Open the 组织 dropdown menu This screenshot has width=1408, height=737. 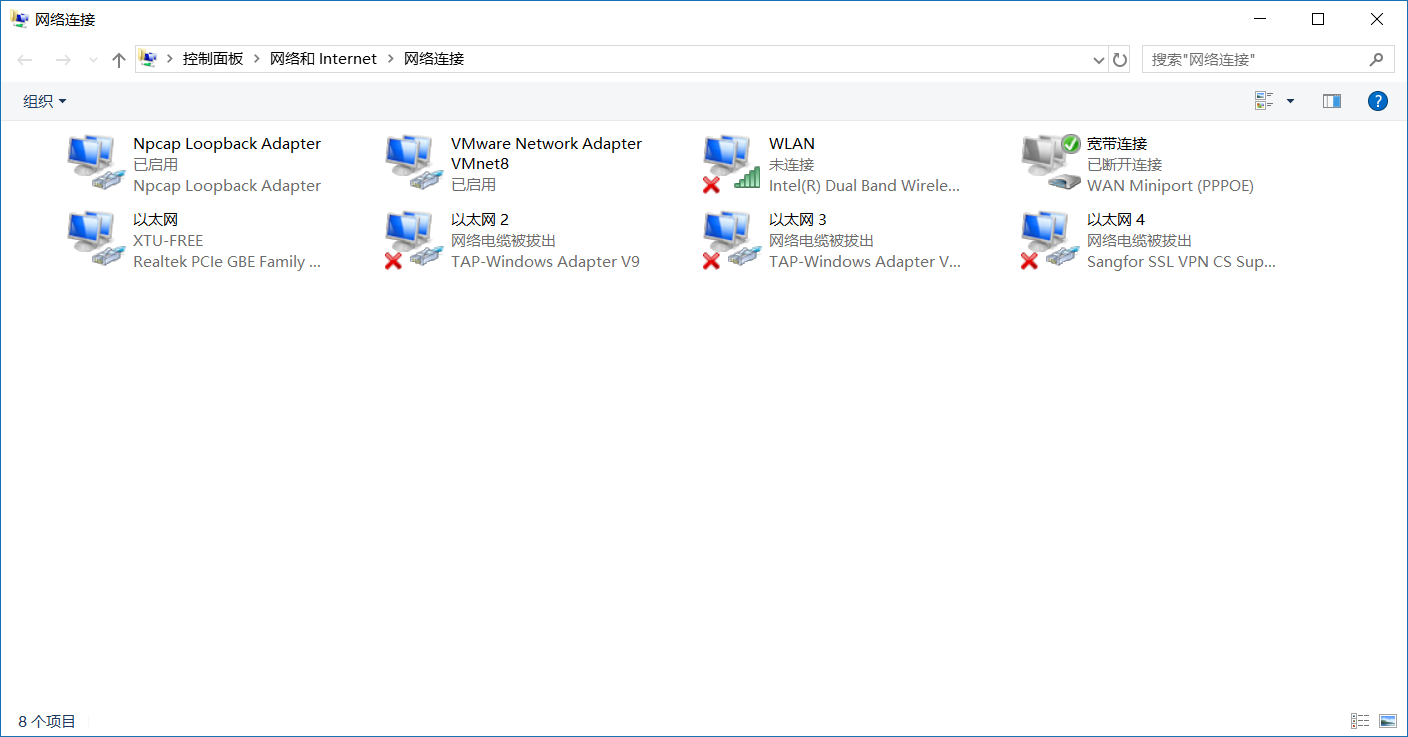click(x=45, y=101)
